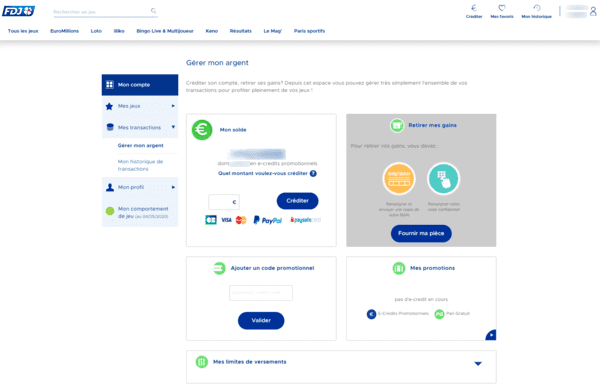Click the Mon profil person icon
This screenshot has height=387, width=600.
(x=110, y=187)
